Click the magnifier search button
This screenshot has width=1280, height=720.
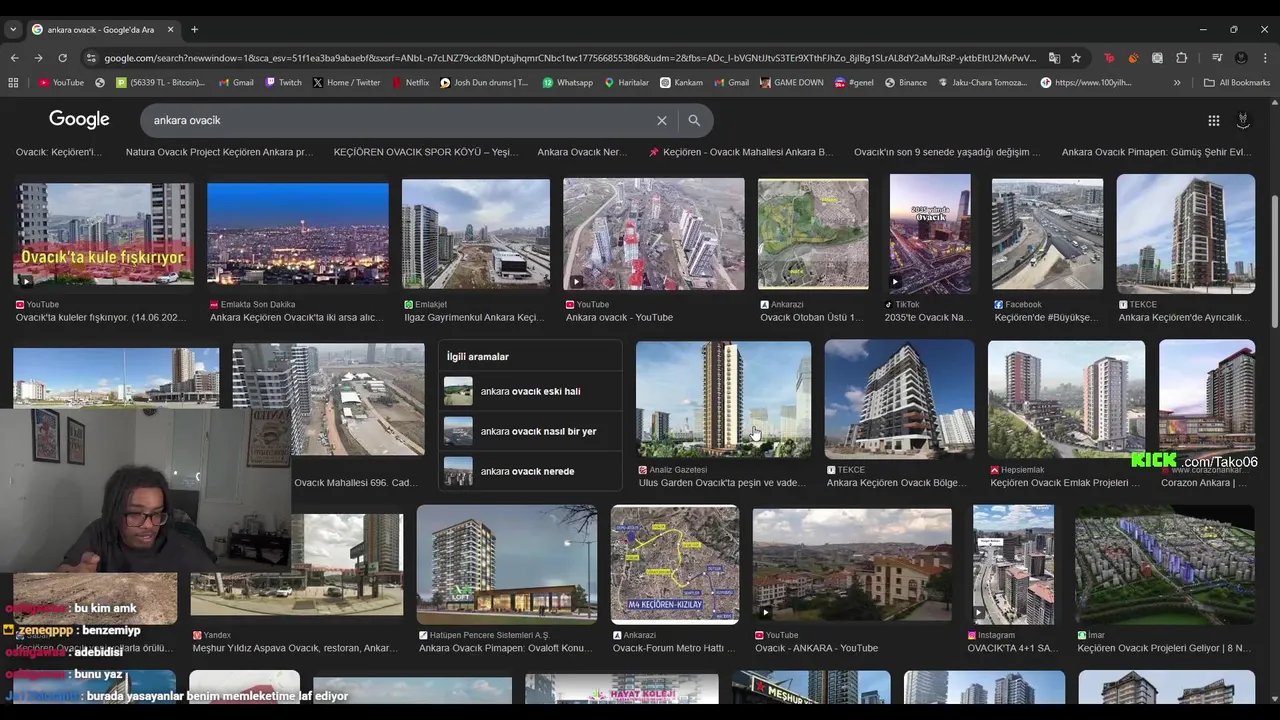pos(694,120)
